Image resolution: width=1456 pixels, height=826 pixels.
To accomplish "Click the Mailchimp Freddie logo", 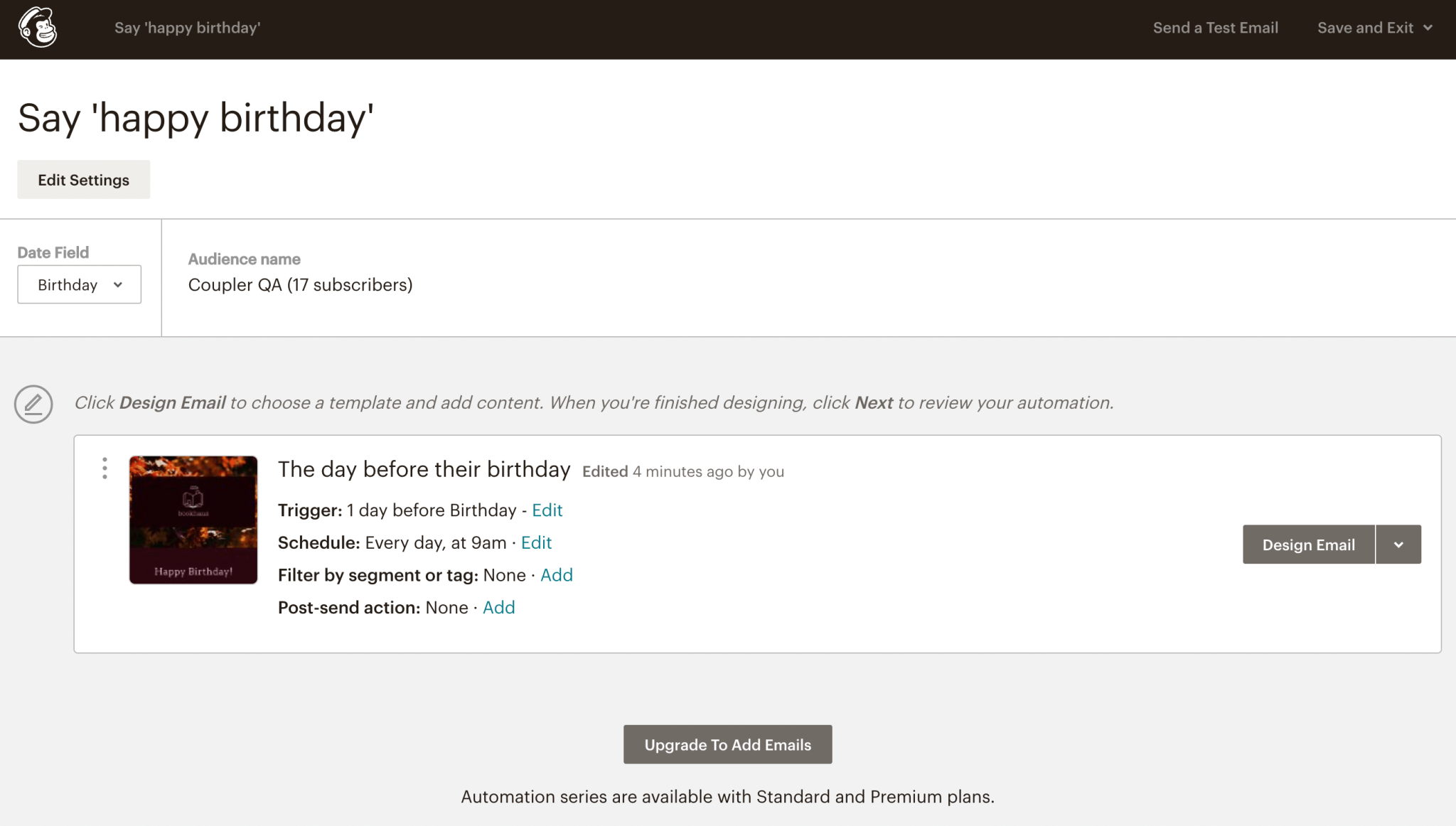I will [37, 27].
